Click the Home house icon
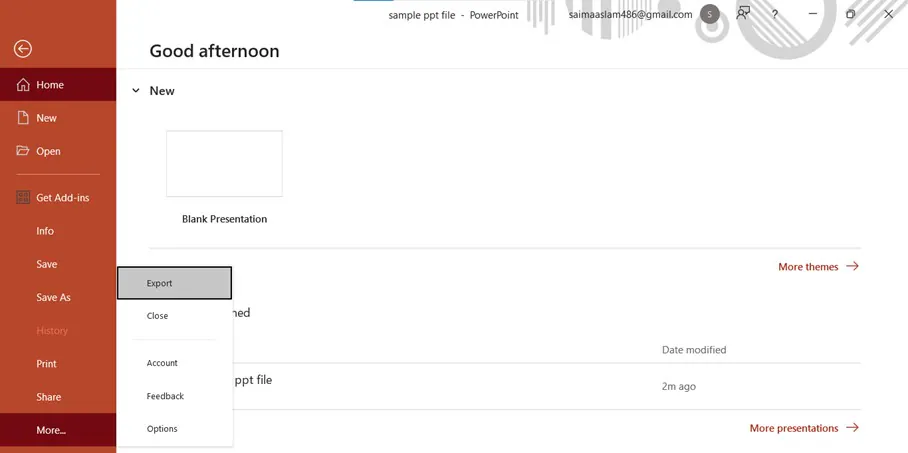Image resolution: width=908 pixels, height=453 pixels. tap(23, 85)
